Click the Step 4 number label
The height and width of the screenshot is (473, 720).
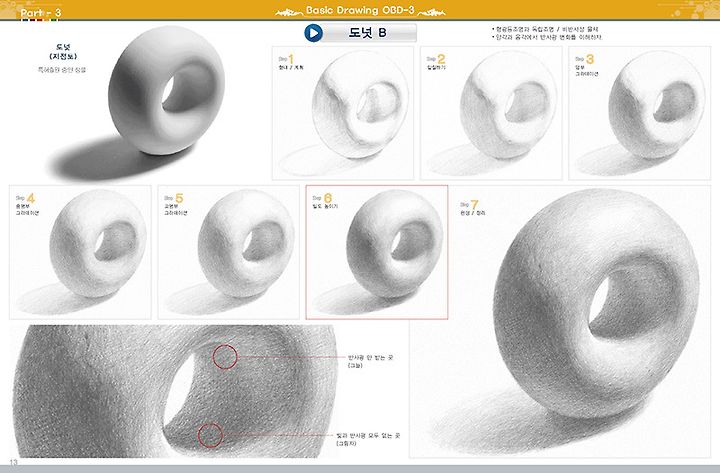click(25, 198)
